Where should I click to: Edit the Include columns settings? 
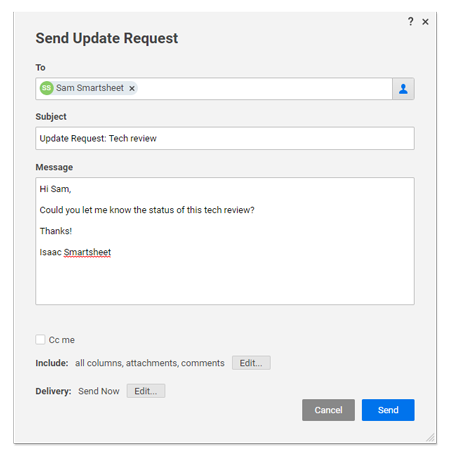point(251,363)
